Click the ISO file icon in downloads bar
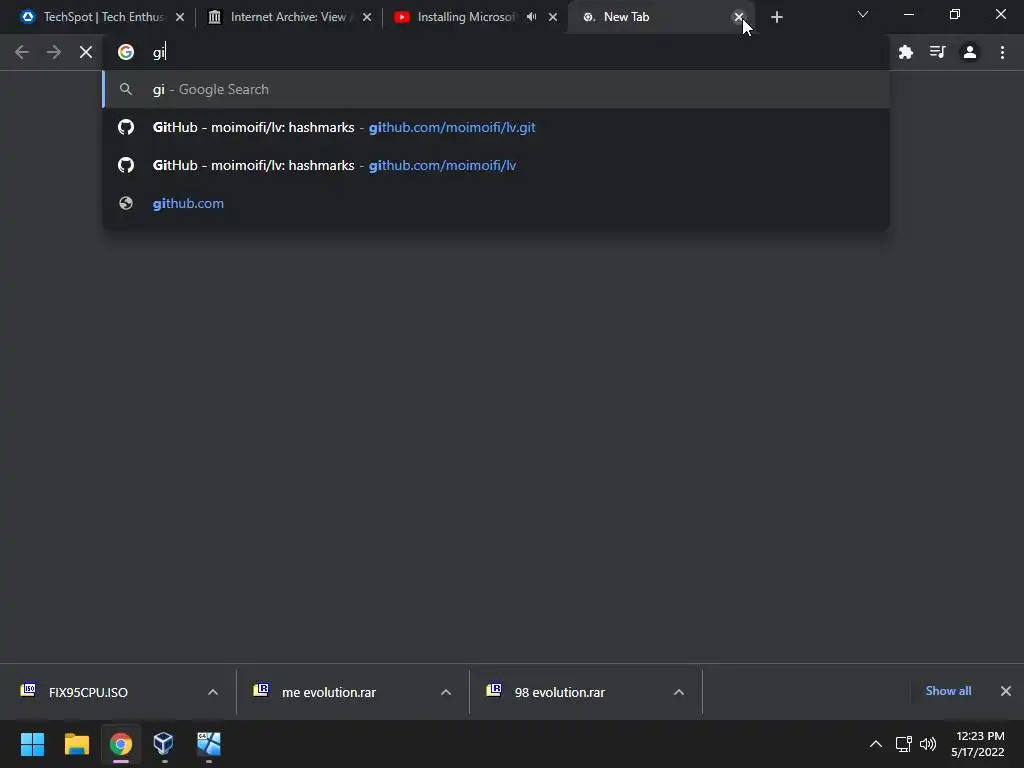The height and width of the screenshot is (768, 1024). (29, 690)
